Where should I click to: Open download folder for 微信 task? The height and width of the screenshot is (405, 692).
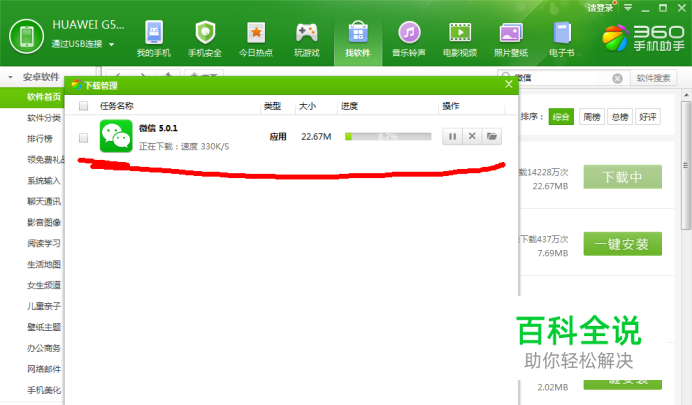492,136
